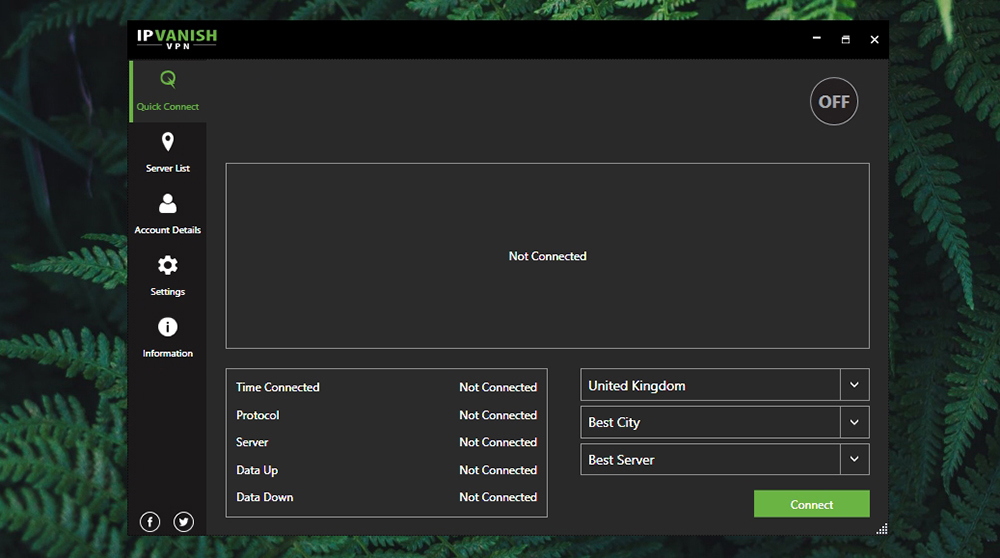1000x558 pixels.
Task: Close the IPVanish window
Action: point(874,39)
